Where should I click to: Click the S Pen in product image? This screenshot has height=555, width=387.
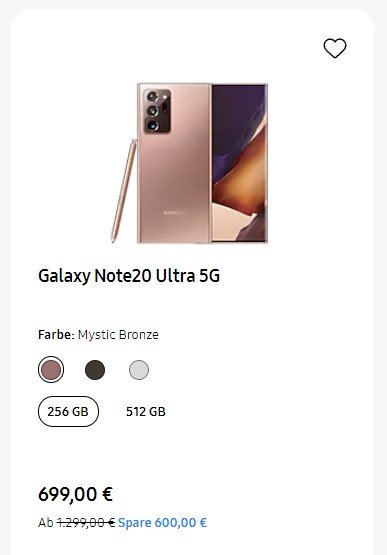(x=124, y=190)
